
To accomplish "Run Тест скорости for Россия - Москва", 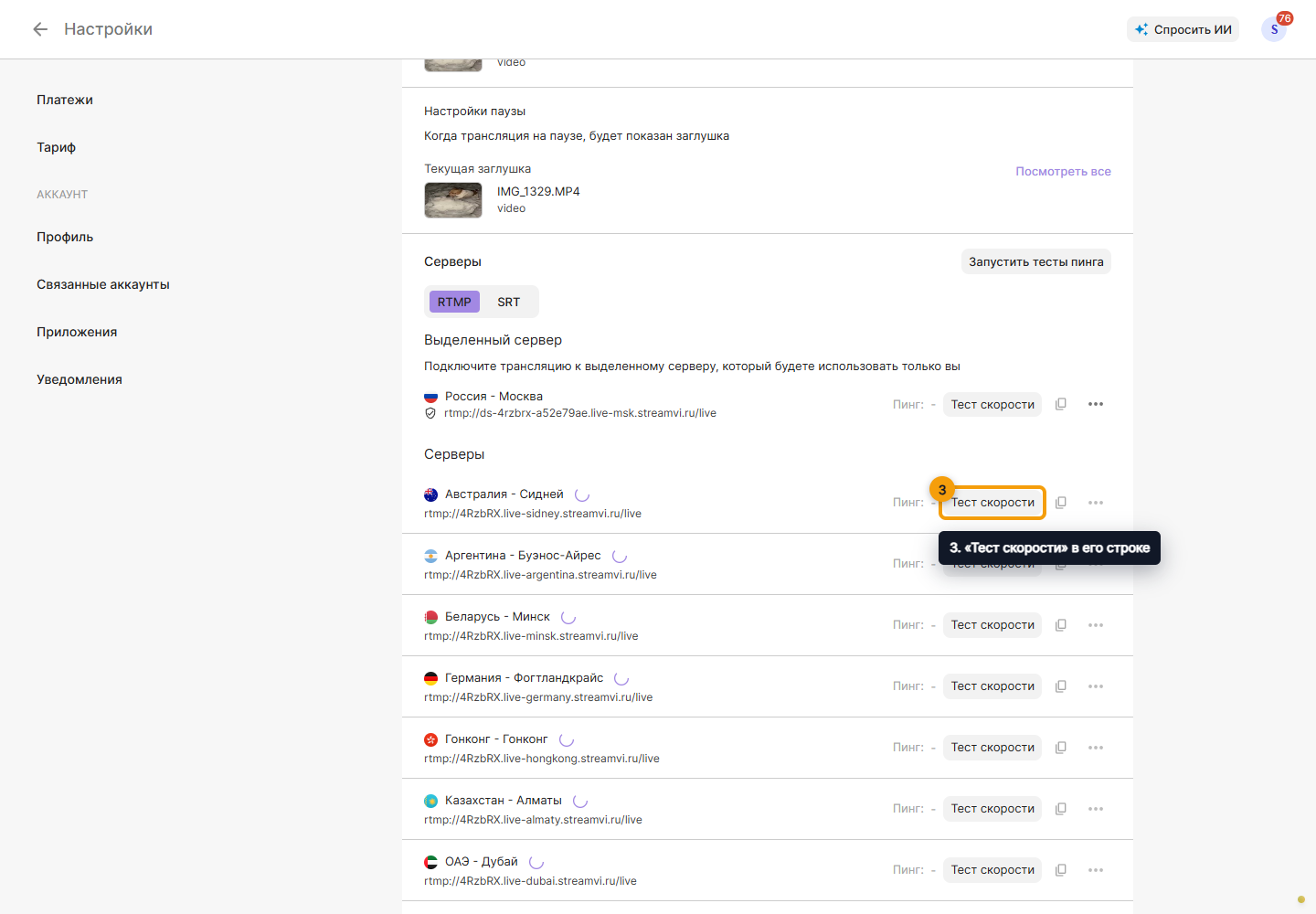I will click(992, 404).
